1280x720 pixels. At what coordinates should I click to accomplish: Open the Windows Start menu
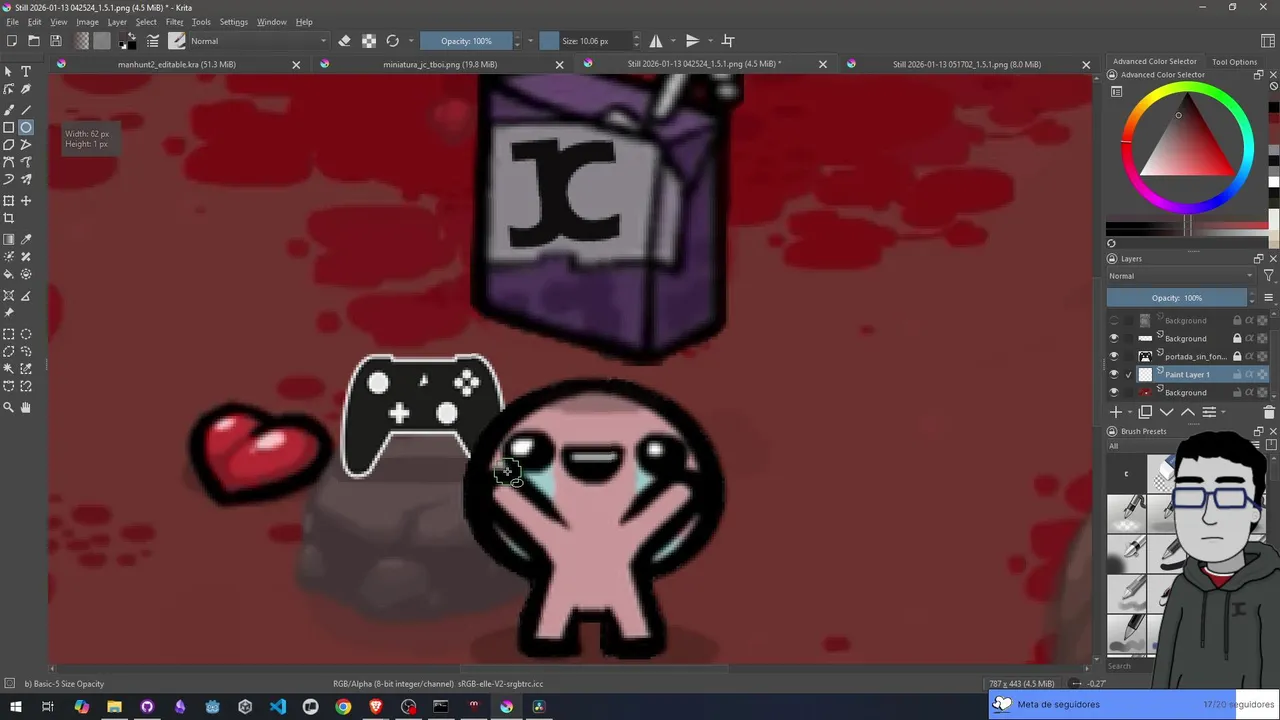point(15,707)
